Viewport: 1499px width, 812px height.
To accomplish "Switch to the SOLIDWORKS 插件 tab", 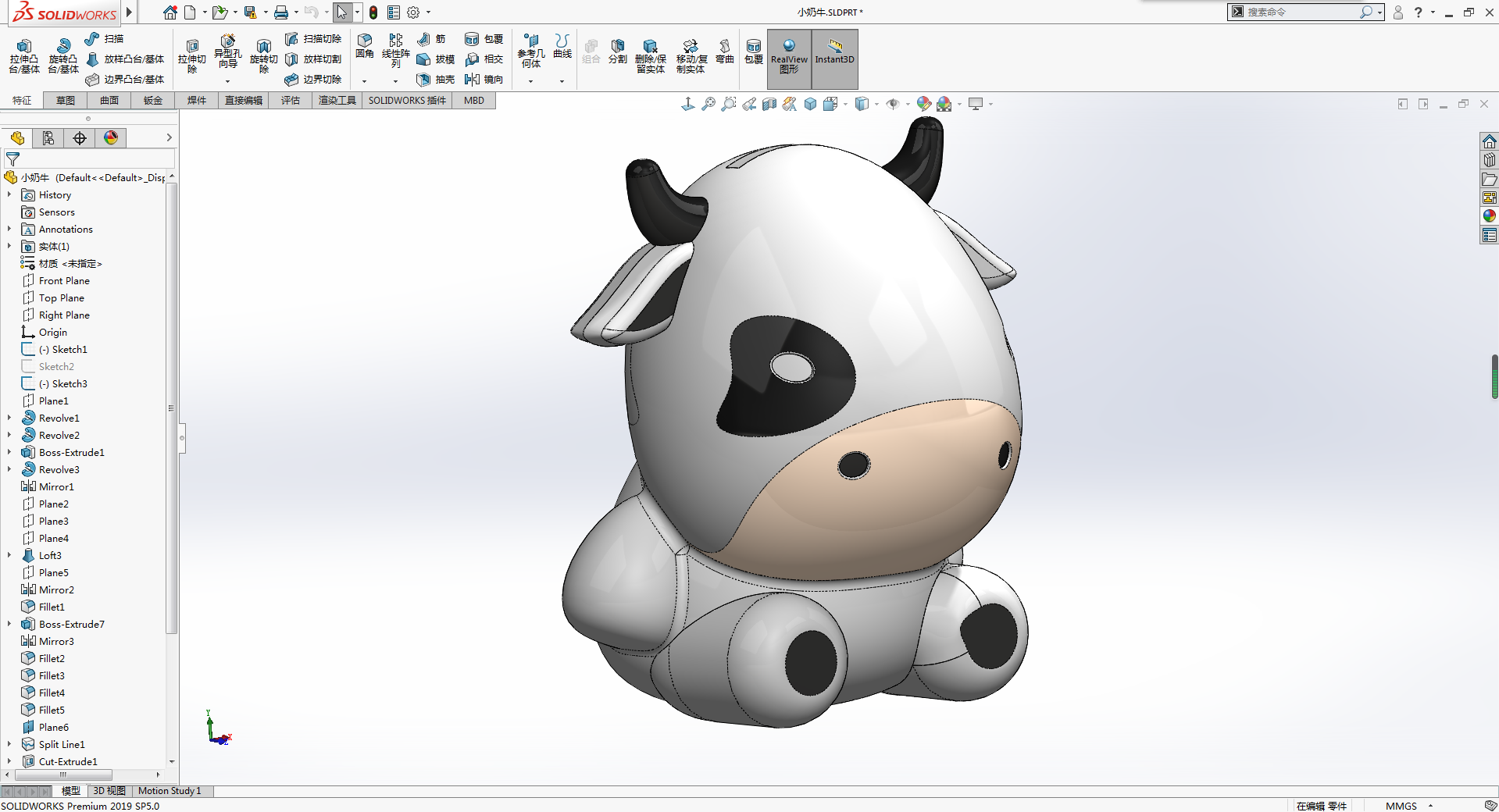I will click(x=407, y=101).
